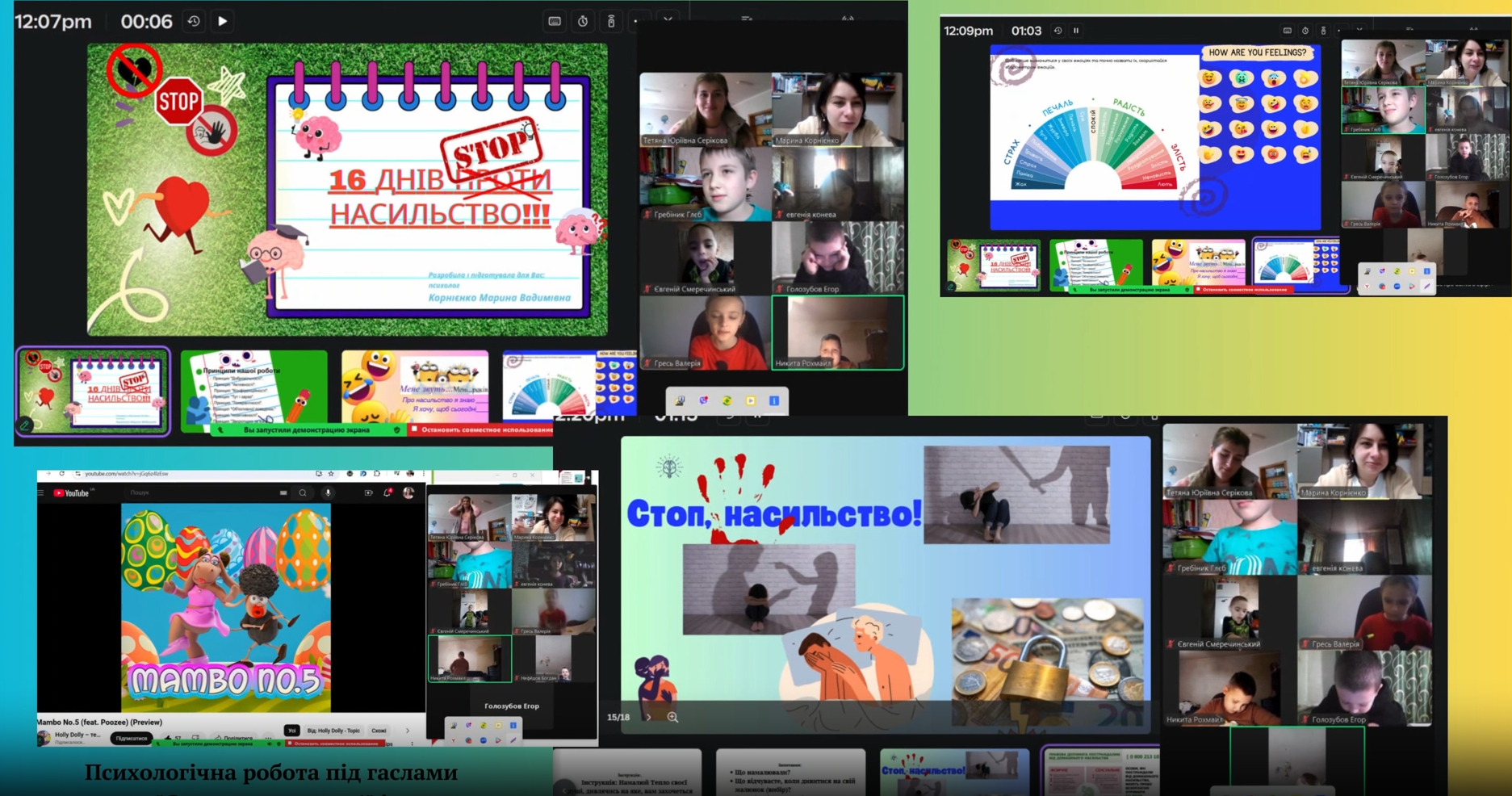Click the YouTube search magnifier button
The height and width of the screenshot is (796, 1512).
(303, 492)
